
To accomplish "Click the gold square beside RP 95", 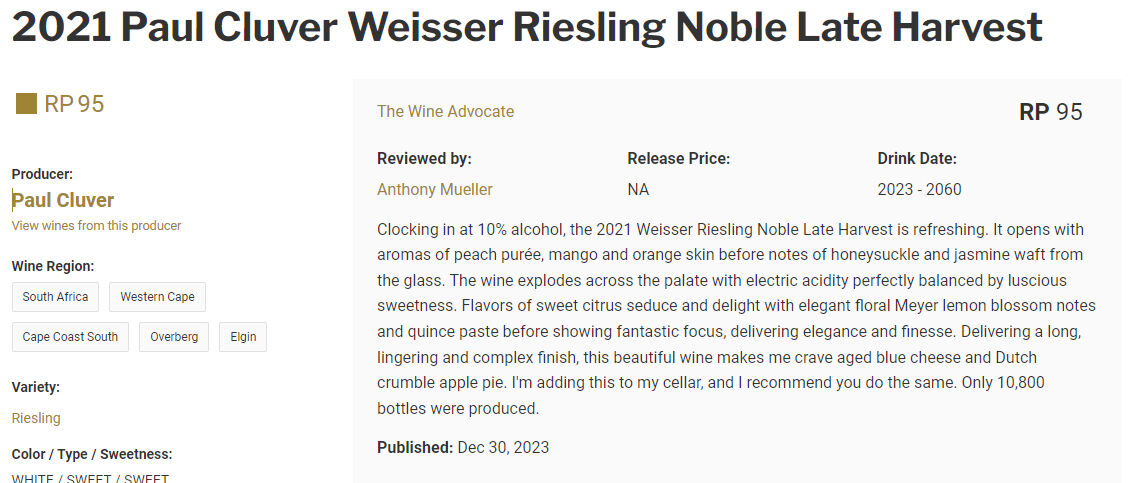I will [26, 104].
